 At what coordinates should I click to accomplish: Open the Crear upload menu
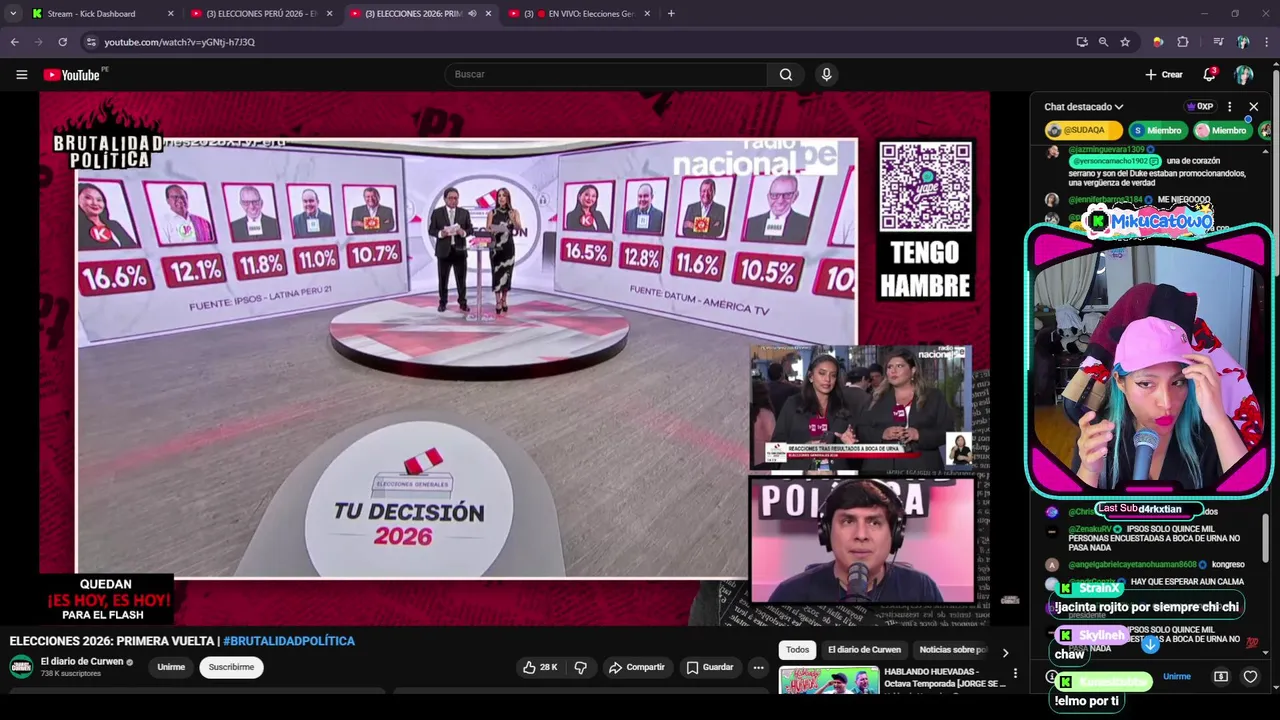click(x=1164, y=75)
